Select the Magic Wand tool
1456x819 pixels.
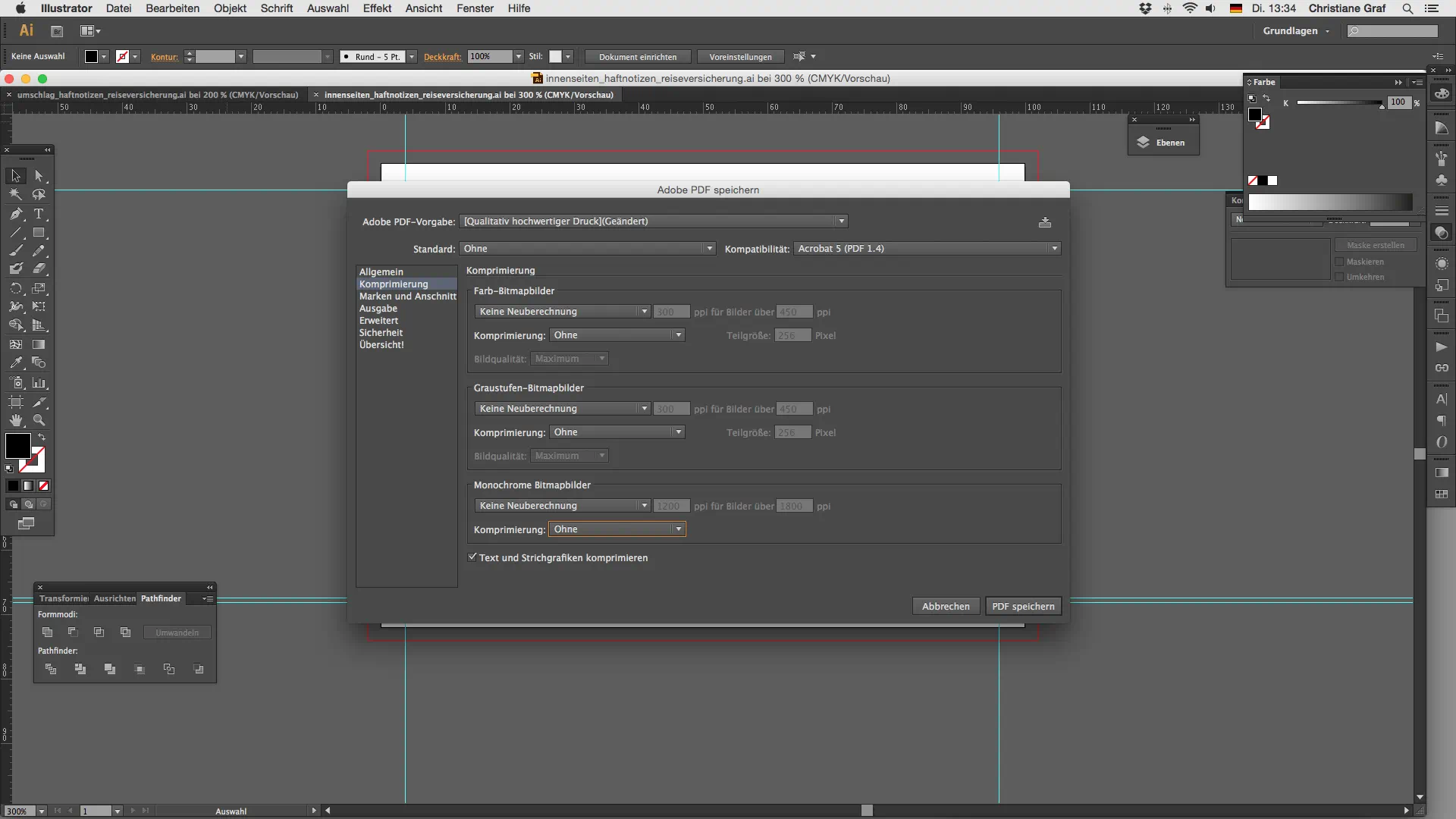tap(16, 194)
